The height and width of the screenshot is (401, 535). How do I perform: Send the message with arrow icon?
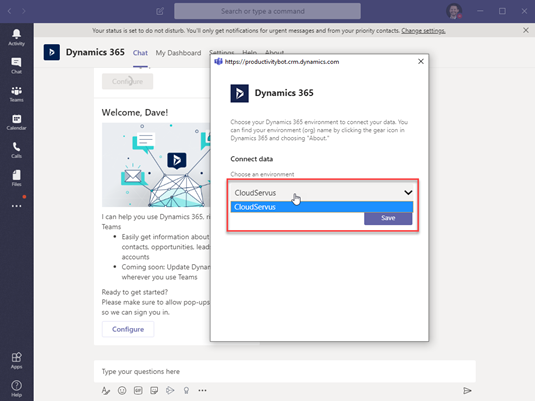point(467,390)
